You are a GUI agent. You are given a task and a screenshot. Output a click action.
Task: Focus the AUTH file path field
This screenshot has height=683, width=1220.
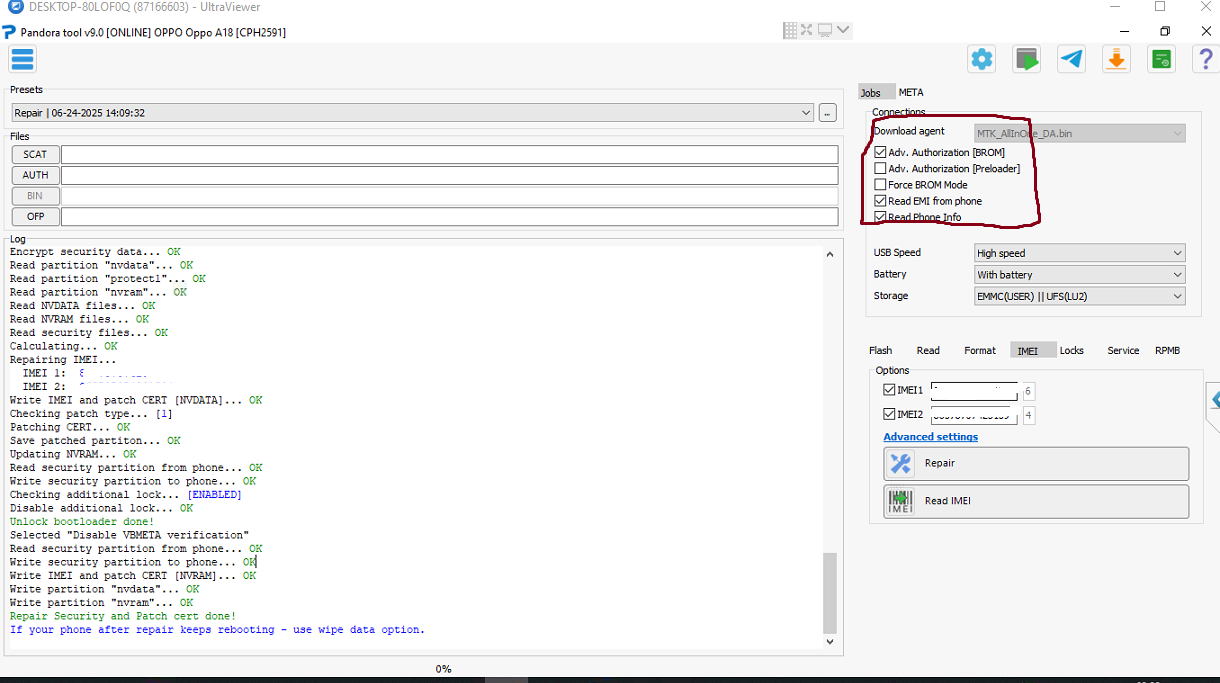[x=450, y=175]
